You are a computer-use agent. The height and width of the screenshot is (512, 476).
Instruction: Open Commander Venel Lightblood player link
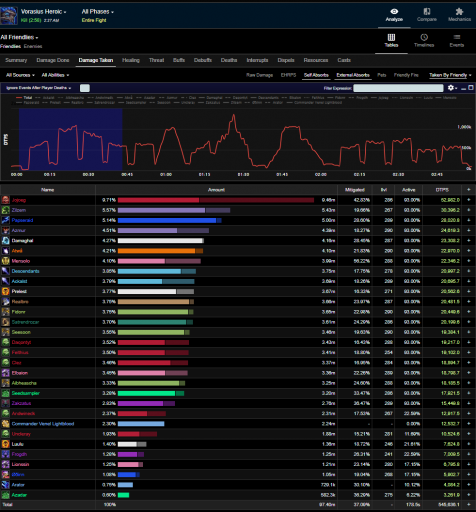click(43, 424)
